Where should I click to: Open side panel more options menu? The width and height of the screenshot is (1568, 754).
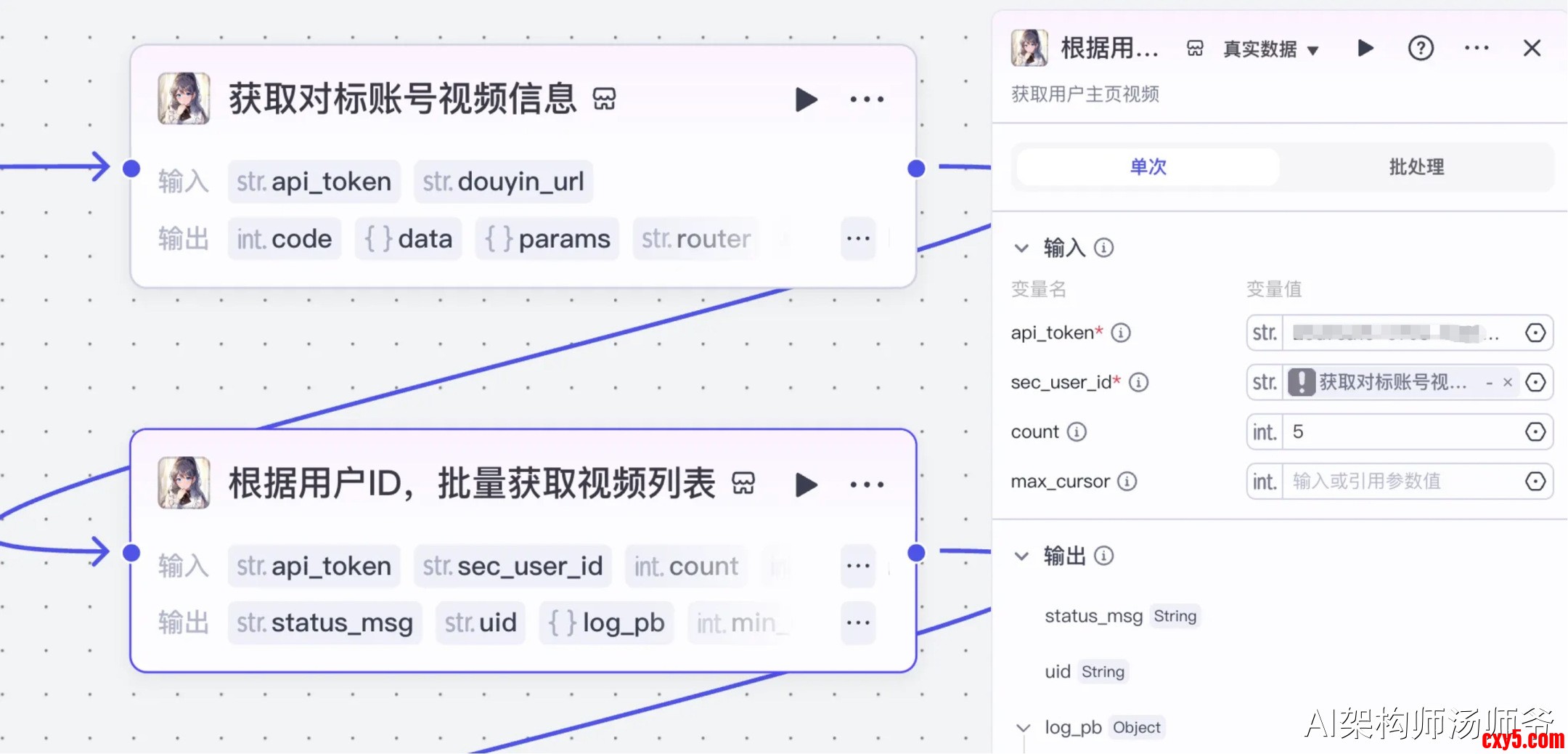[1477, 49]
